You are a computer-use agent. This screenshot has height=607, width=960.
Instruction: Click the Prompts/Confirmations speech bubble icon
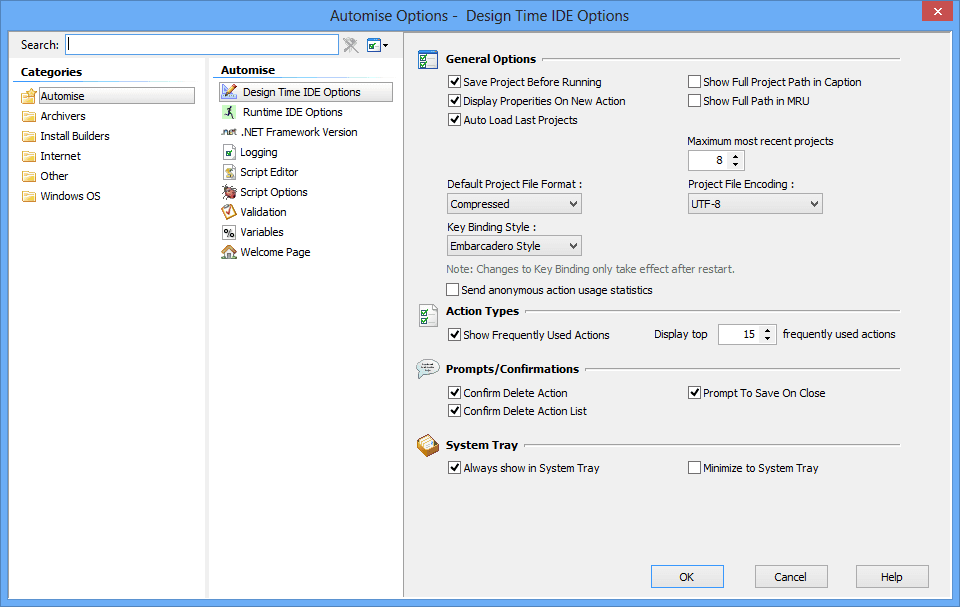tap(427, 369)
